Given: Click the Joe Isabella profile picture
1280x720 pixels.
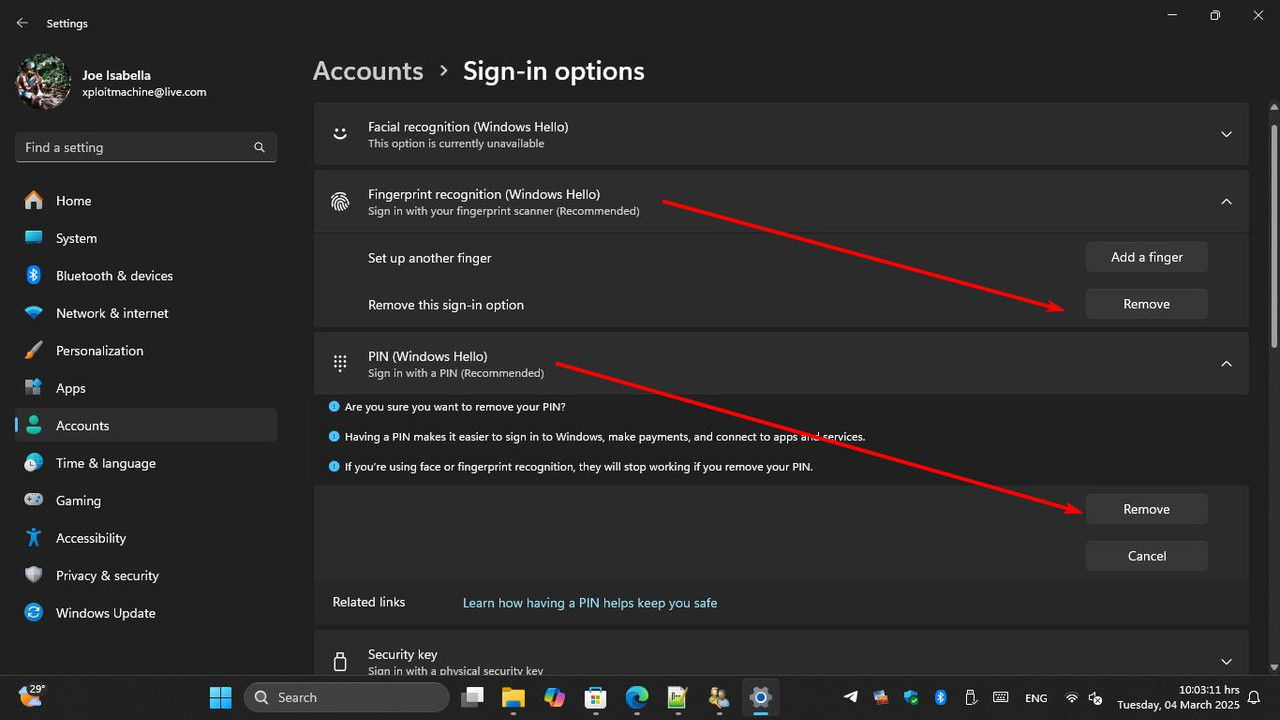Looking at the screenshot, I should (43, 82).
